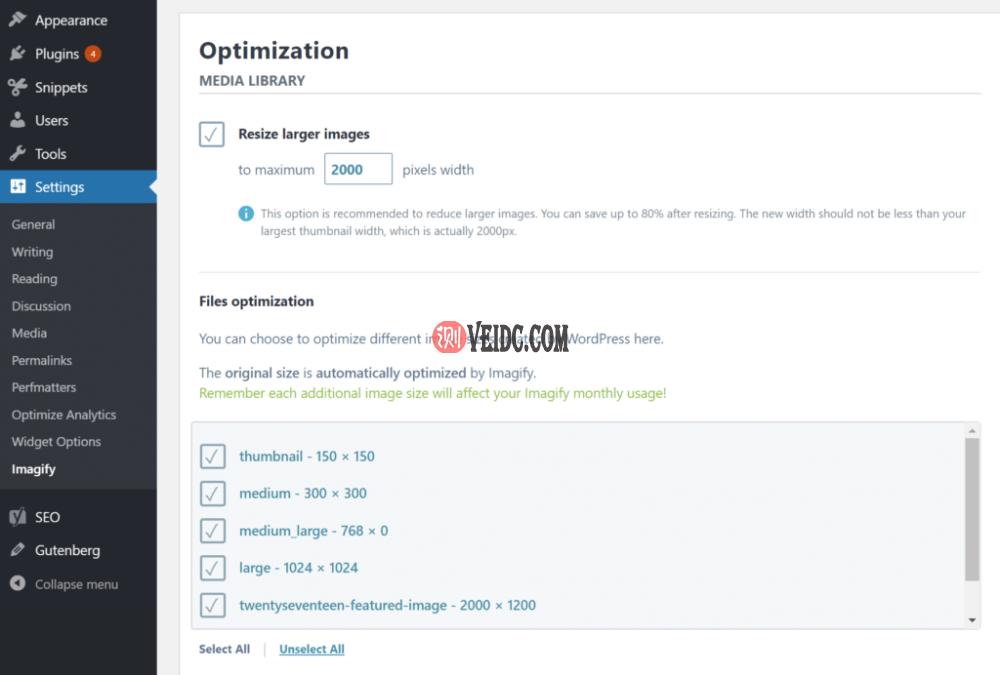This screenshot has height=675, width=1000.
Task: Click the maximum pixels width field
Action: tap(358, 169)
